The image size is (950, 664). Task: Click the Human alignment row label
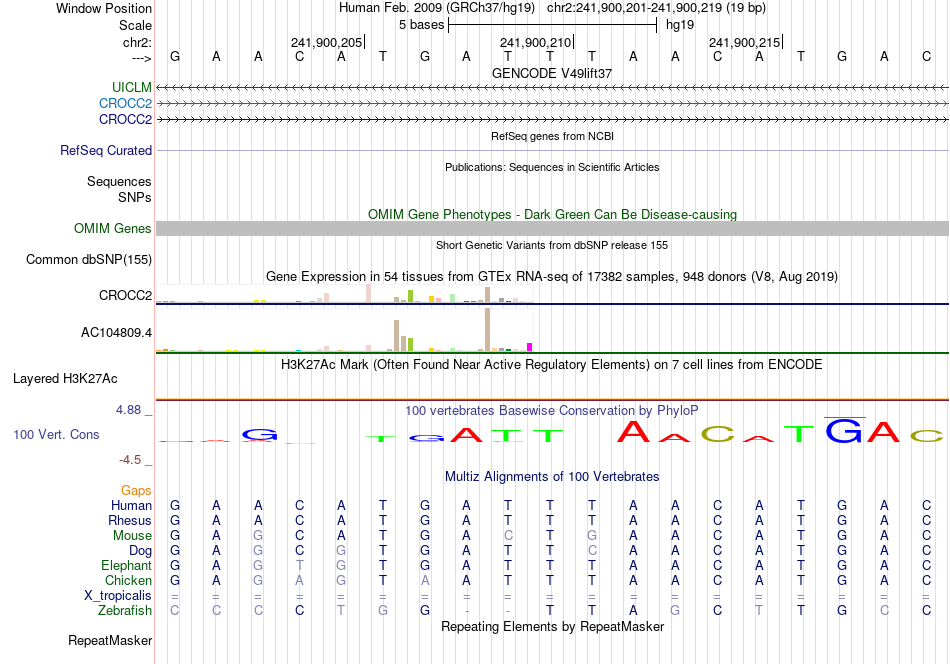click(131, 505)
